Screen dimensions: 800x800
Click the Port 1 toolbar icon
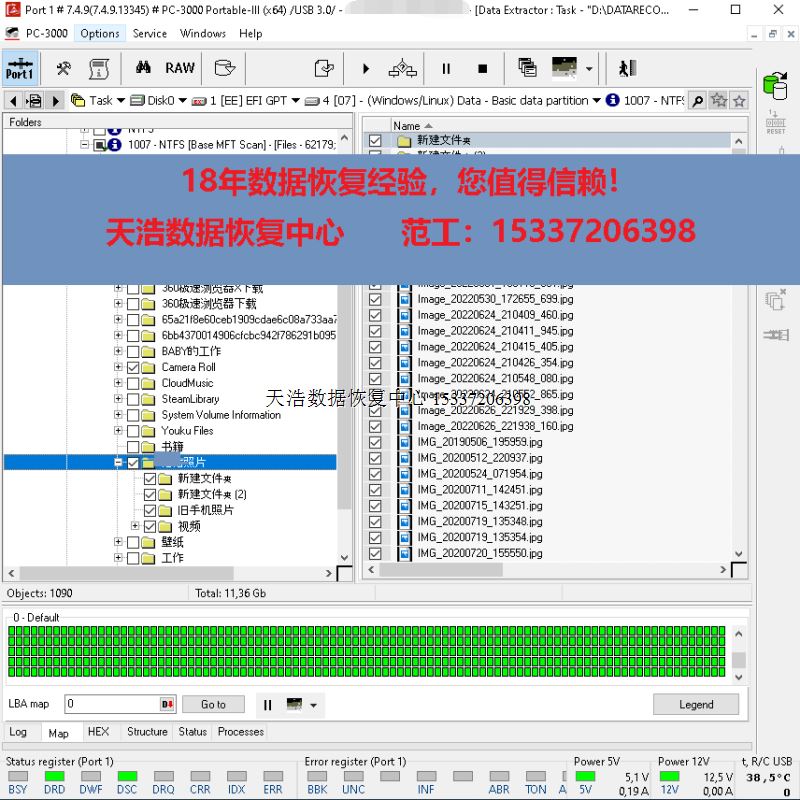pos(19,68)
